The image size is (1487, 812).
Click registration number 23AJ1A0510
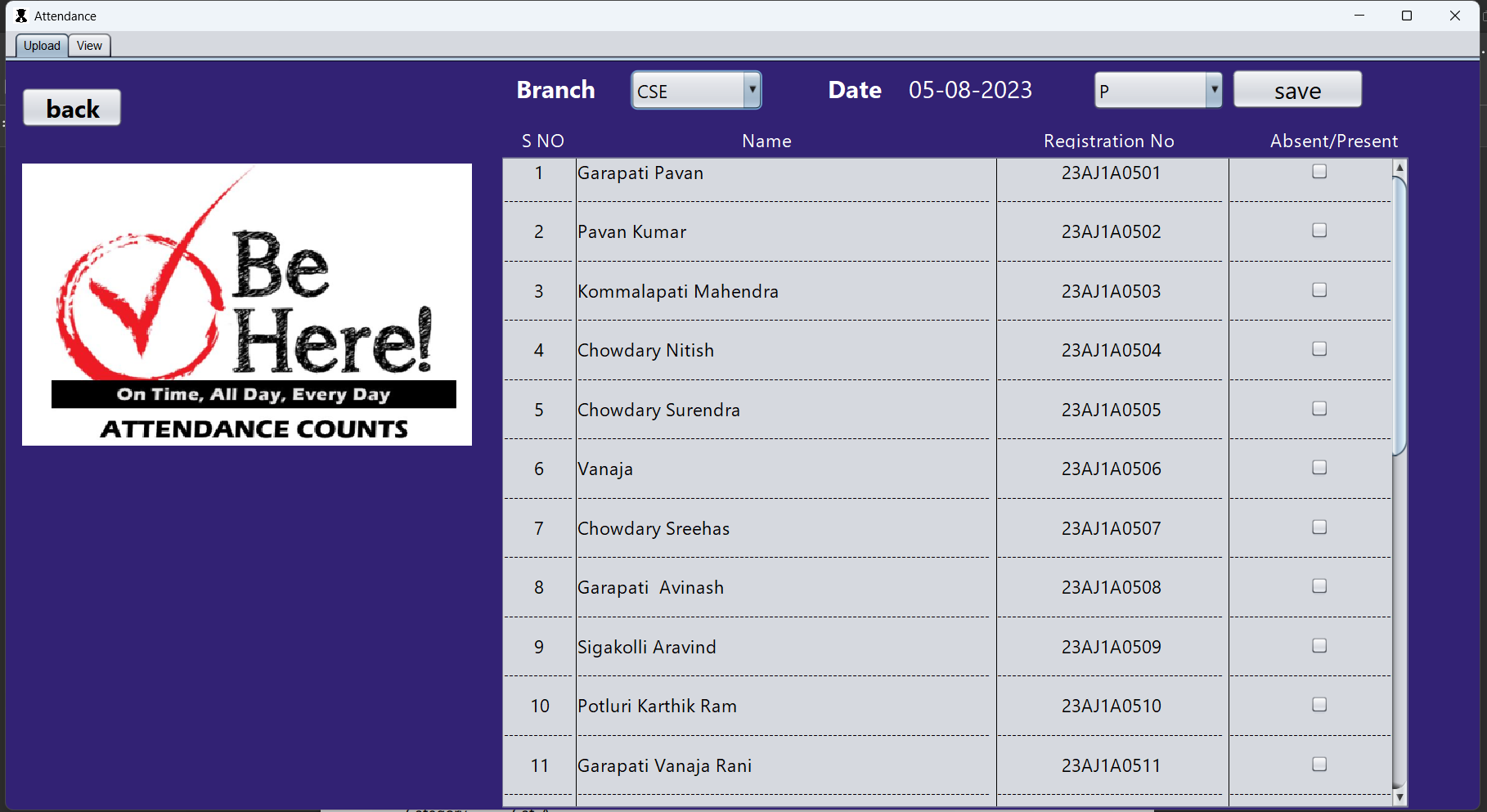click(x=1111, y=707)
